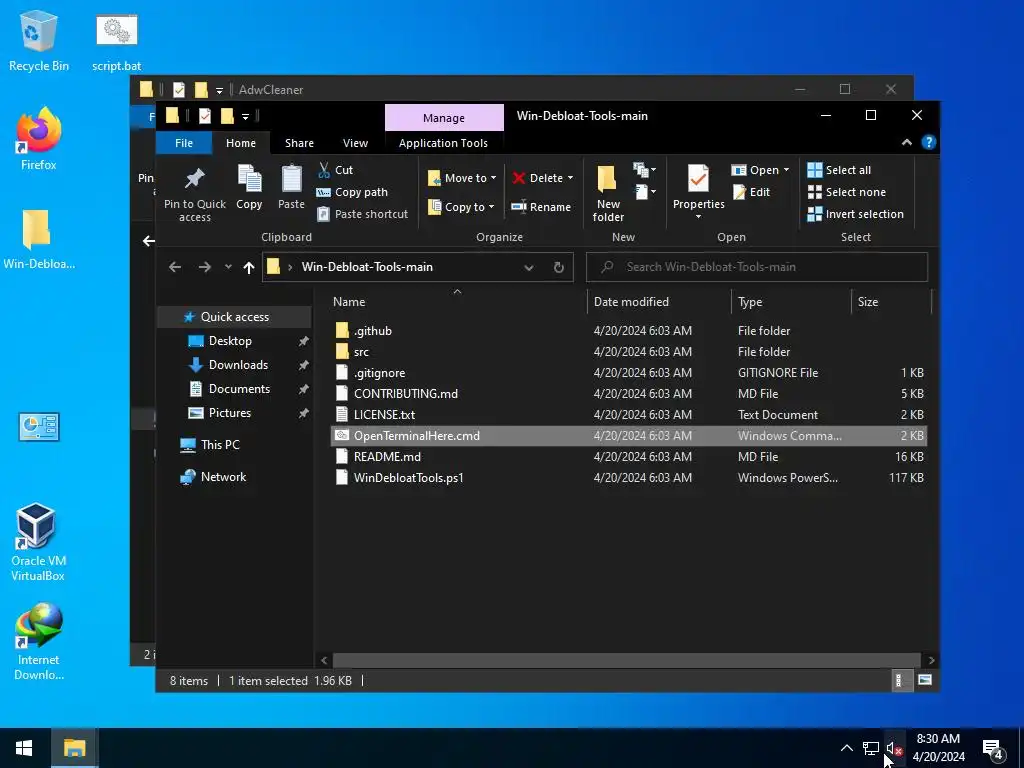Viewport: 1024px width, 768px height.
Task: Refresh the Win-Debloat-Tools-main folder view
Action: (558, 267)
